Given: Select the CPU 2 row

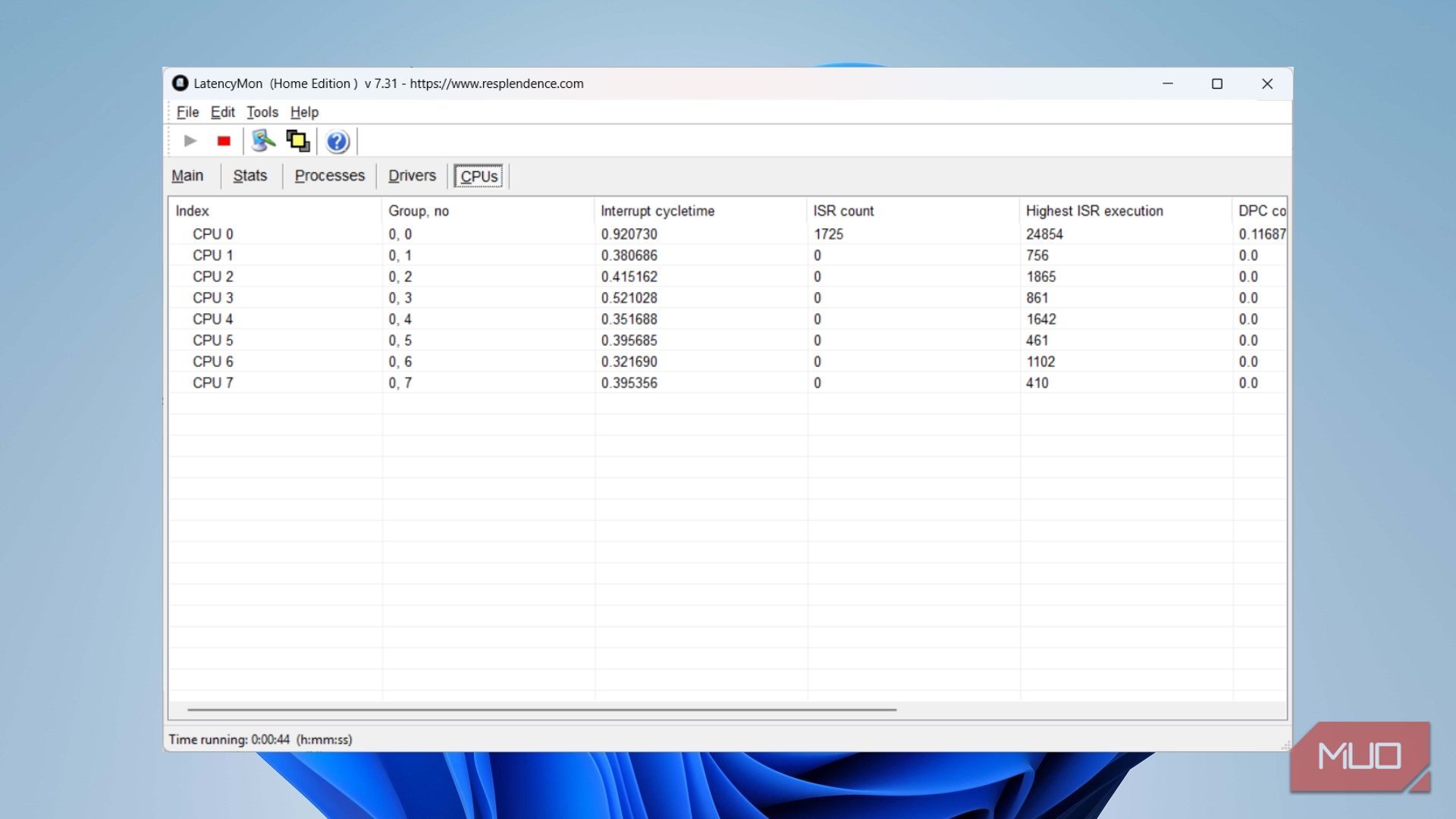Looking at the screenshot, I should click(728, 277).
